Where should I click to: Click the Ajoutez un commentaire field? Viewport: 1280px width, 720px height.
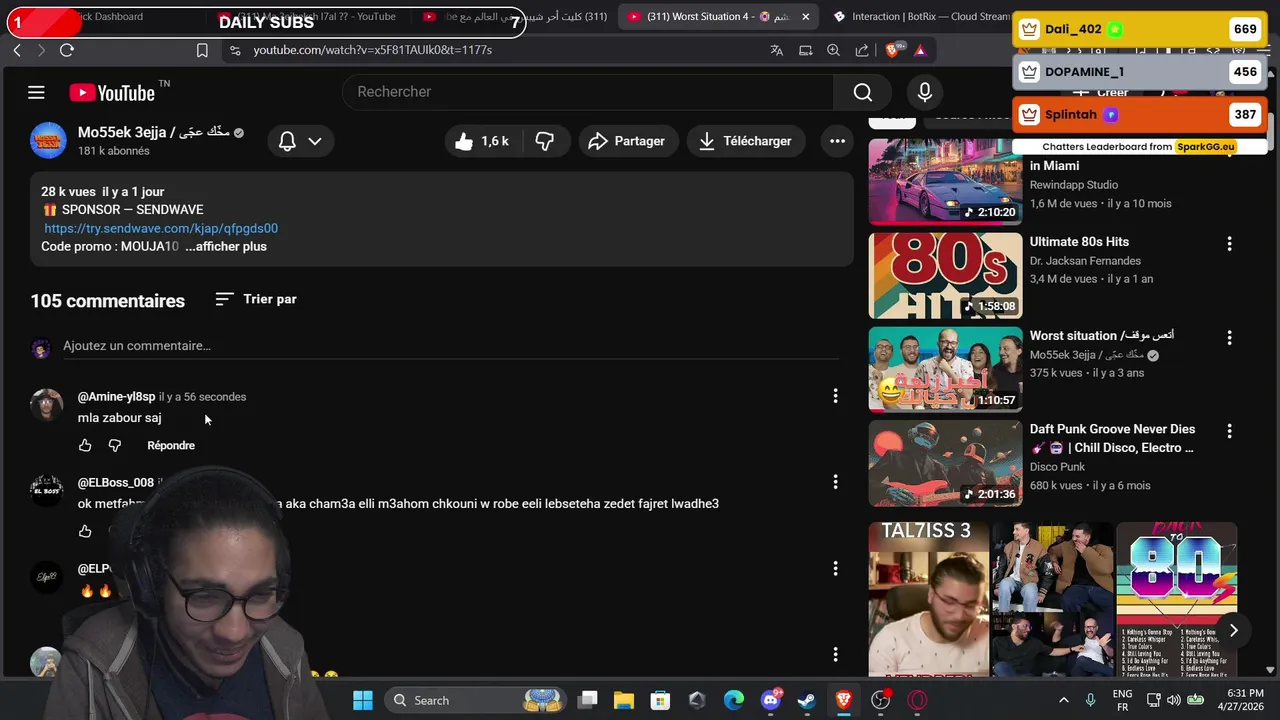tap(450, 346)
